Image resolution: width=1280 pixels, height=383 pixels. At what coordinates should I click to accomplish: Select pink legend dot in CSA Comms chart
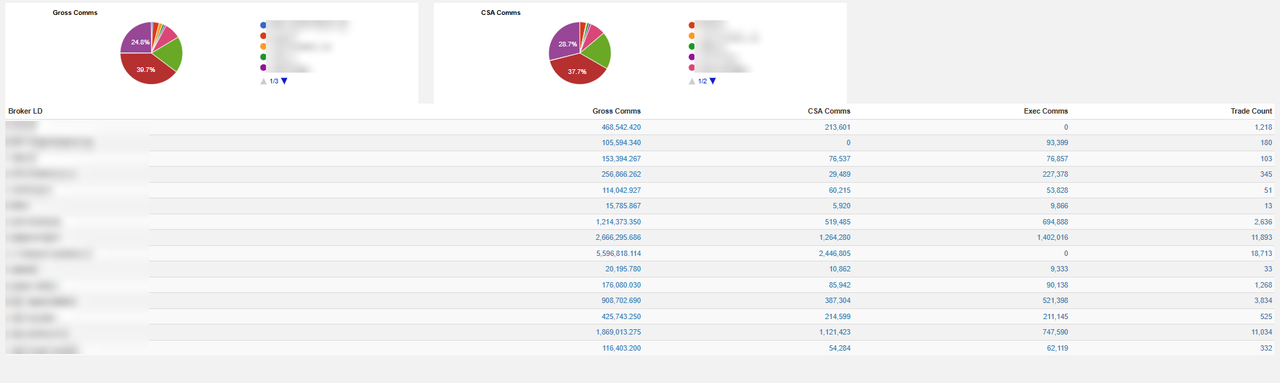point(692,68)
